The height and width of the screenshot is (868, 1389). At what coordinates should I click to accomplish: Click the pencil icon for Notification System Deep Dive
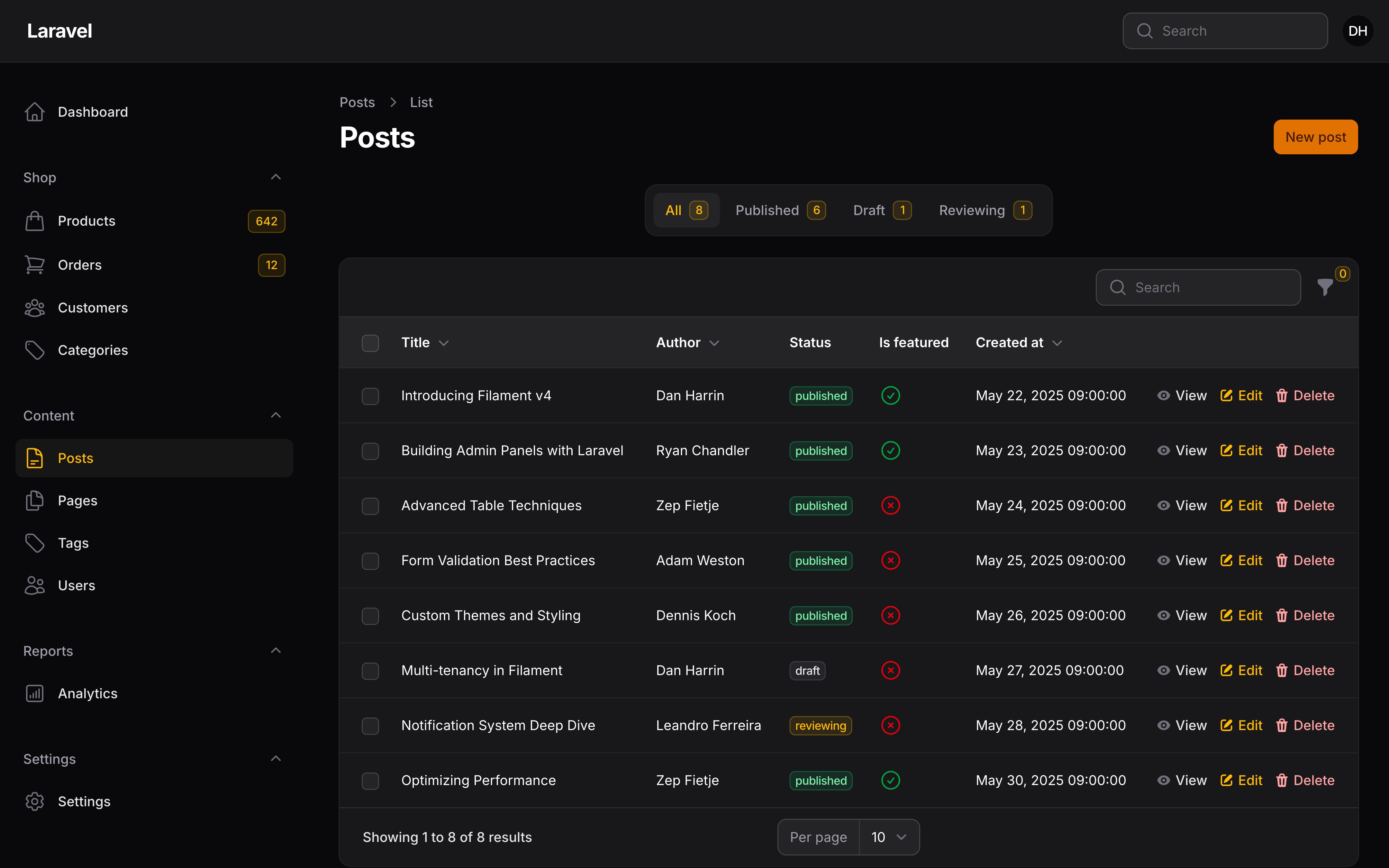(x=1226, y=726)
